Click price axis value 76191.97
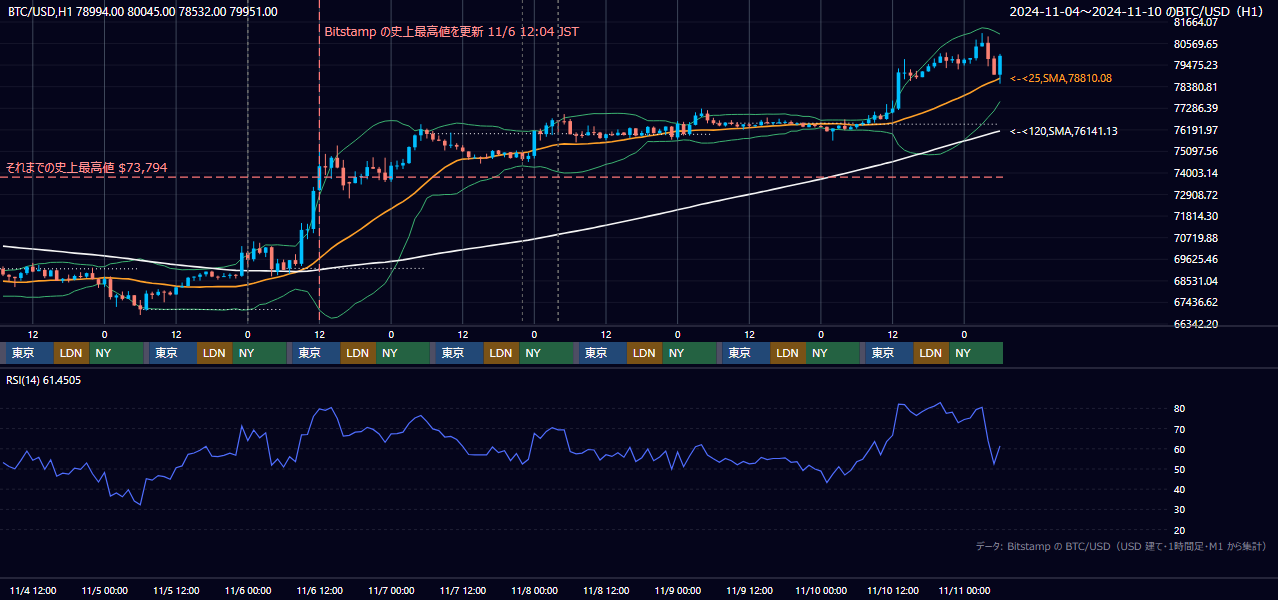This screenshot has width=1278, height=600. click(1196, 130)
